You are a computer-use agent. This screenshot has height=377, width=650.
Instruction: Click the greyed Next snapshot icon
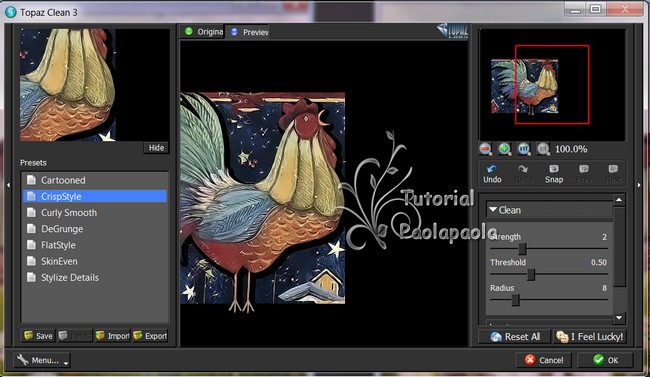pyautogui.click(x=614, y=174)
